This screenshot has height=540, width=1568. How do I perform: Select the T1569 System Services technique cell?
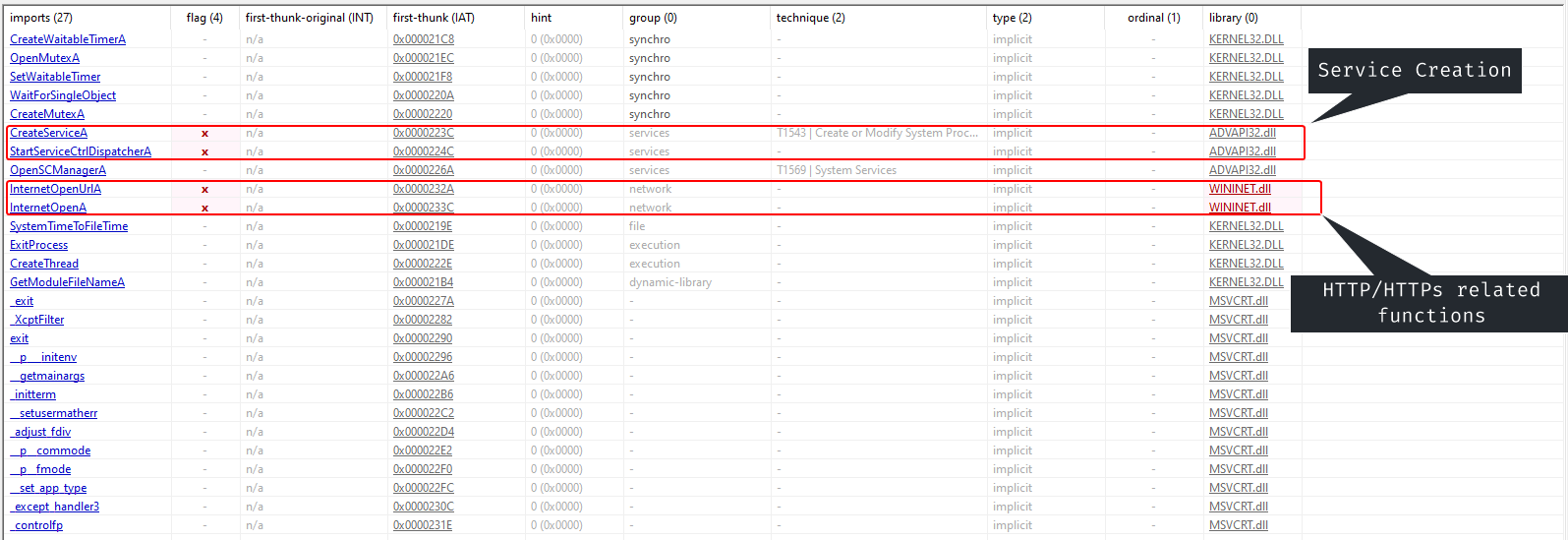[836, 170]
